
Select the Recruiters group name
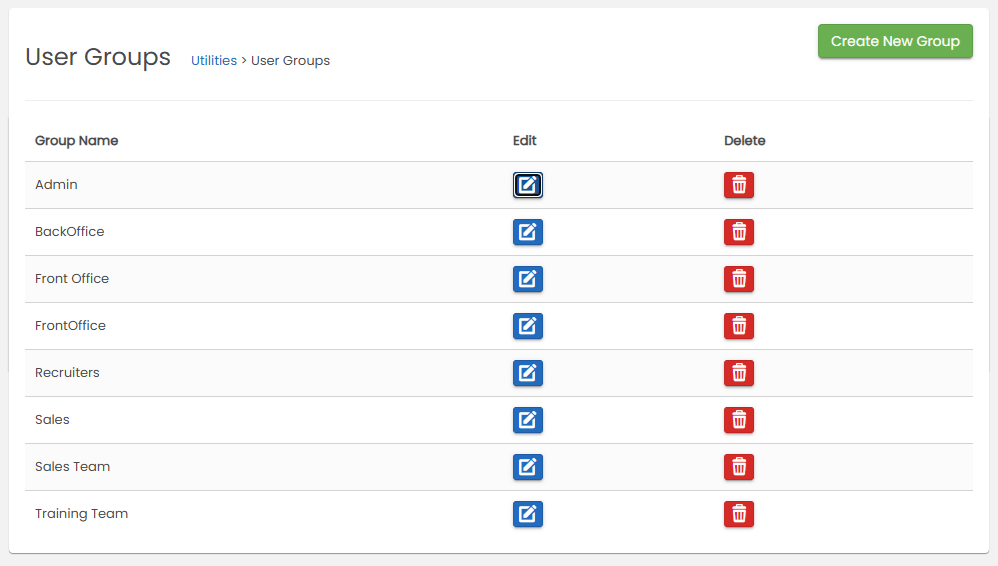point(67,372)
